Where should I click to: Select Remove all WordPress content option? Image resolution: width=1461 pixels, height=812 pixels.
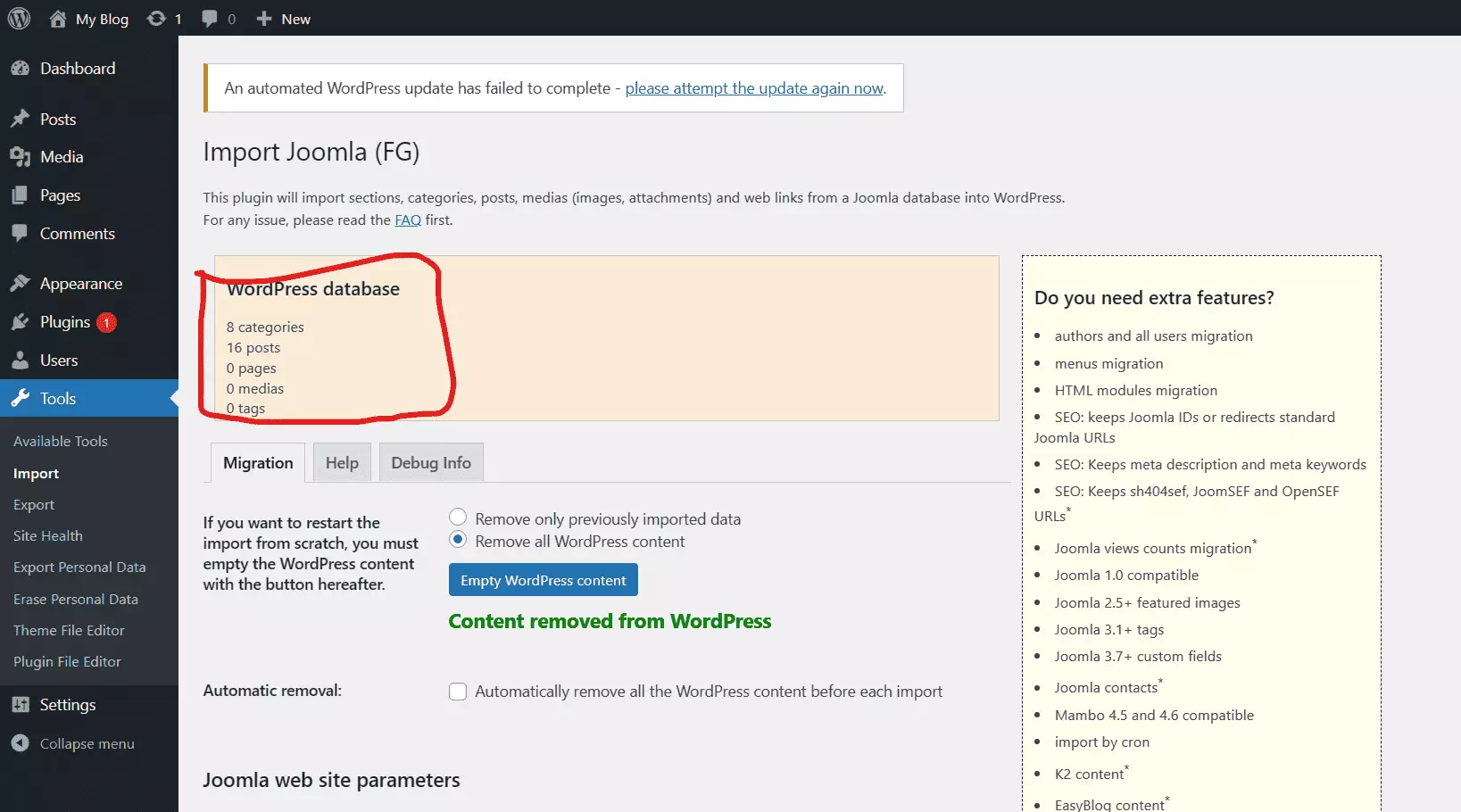[458, 540]
